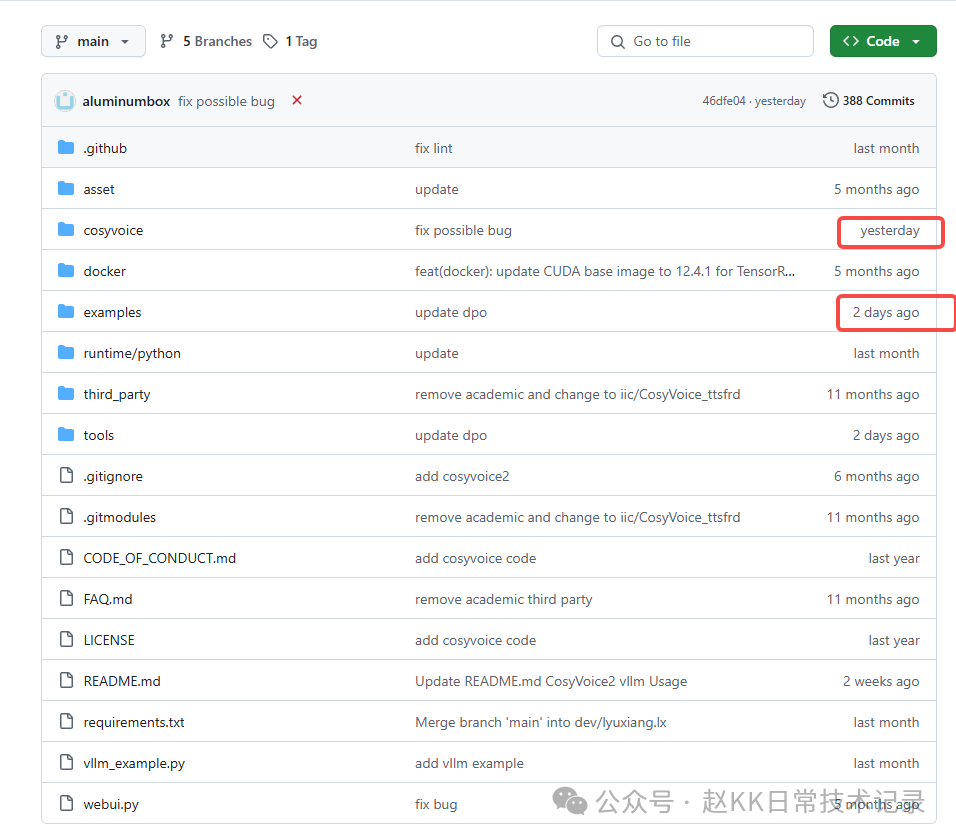Open the cosyvoice folder
Image resolution: width=956 pixels, height=840 pixels.
coord(113,230)
